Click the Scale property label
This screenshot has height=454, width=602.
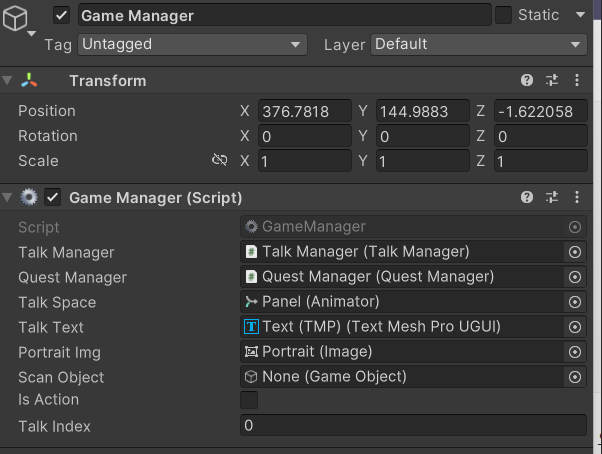pyautogui.click(x=38, y=161)
